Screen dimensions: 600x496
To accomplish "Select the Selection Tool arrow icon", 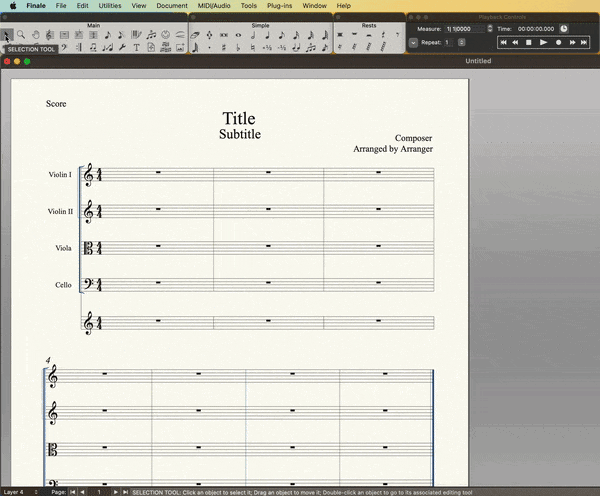I will pos(7,34).
